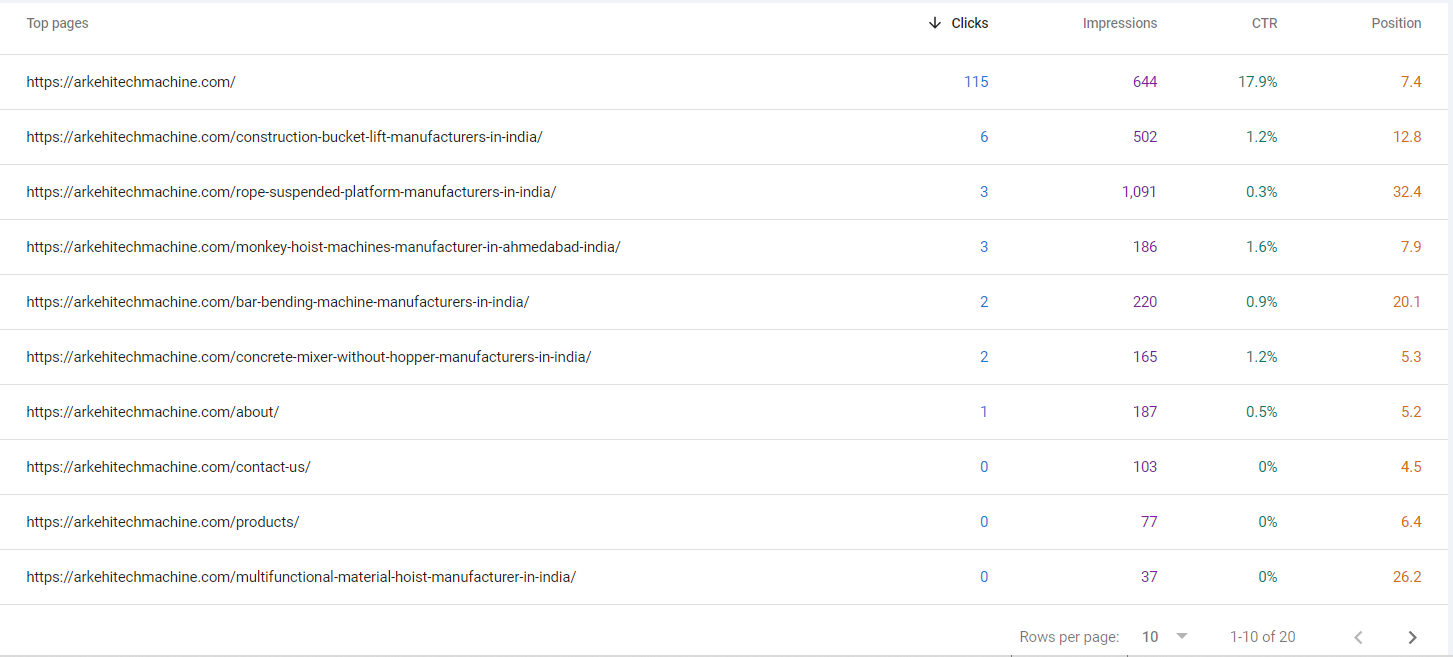Screen dimensions: 1453x657
Task: Go to the next page of results
Action: tap(1413, 637)
